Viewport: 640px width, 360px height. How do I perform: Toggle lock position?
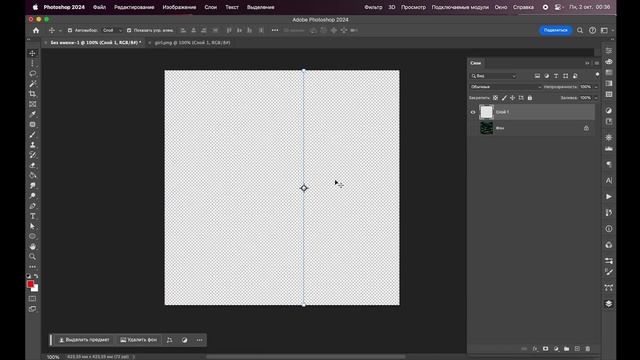513,98
